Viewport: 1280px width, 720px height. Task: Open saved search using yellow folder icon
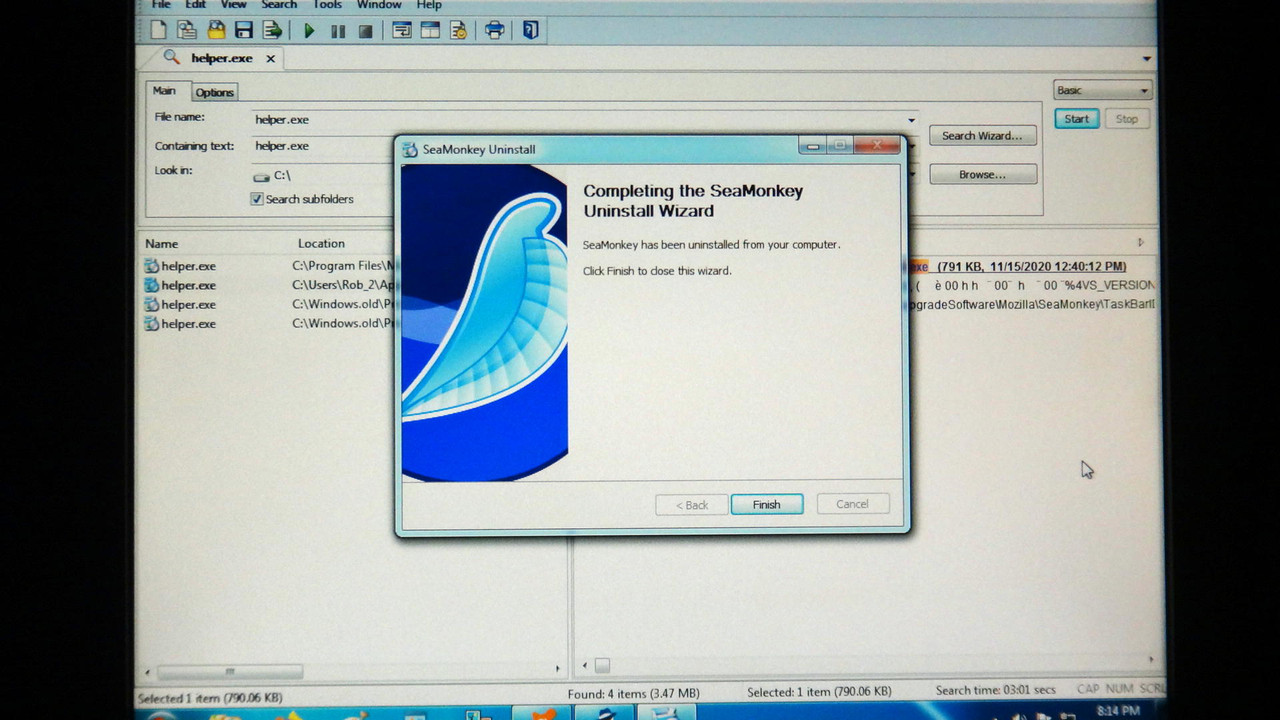tap(215, 30)
